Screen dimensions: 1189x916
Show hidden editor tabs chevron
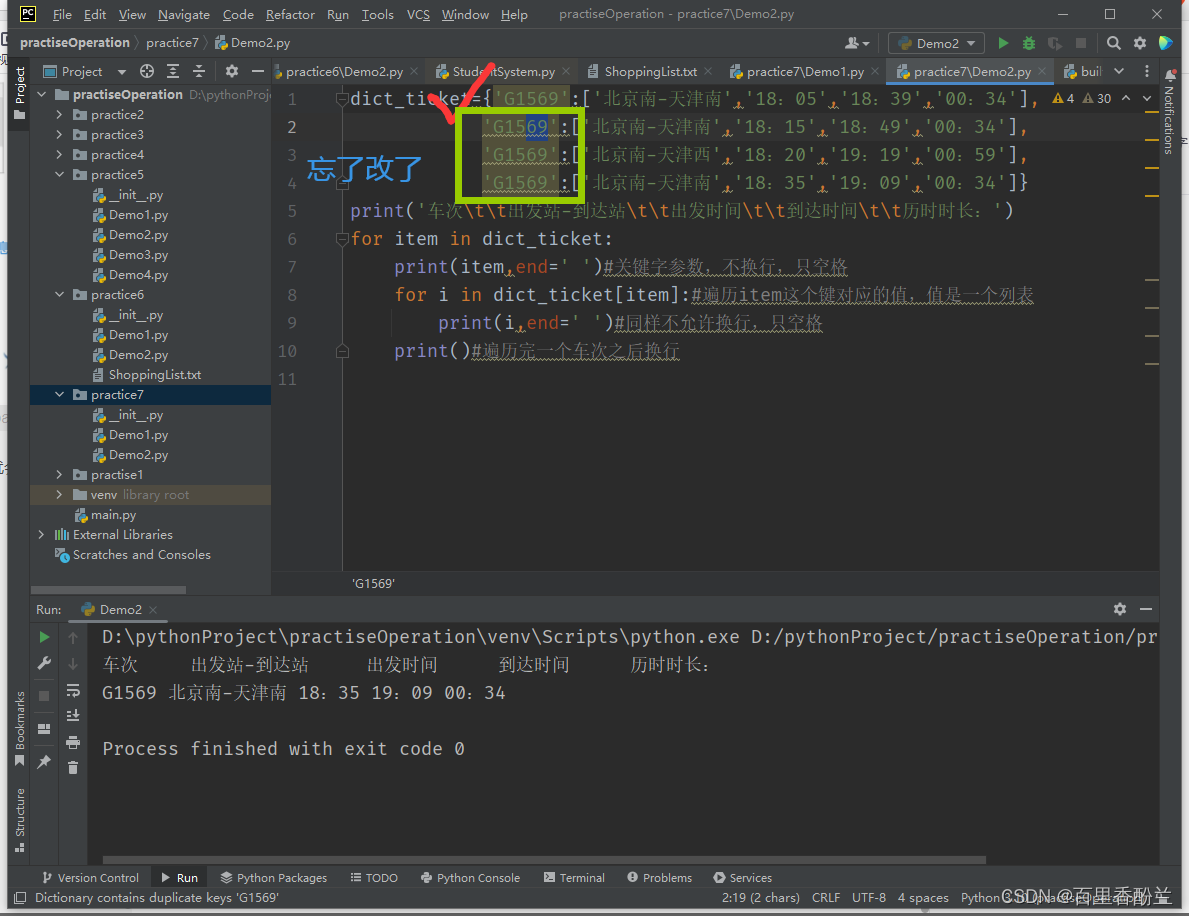point(1119,71)
